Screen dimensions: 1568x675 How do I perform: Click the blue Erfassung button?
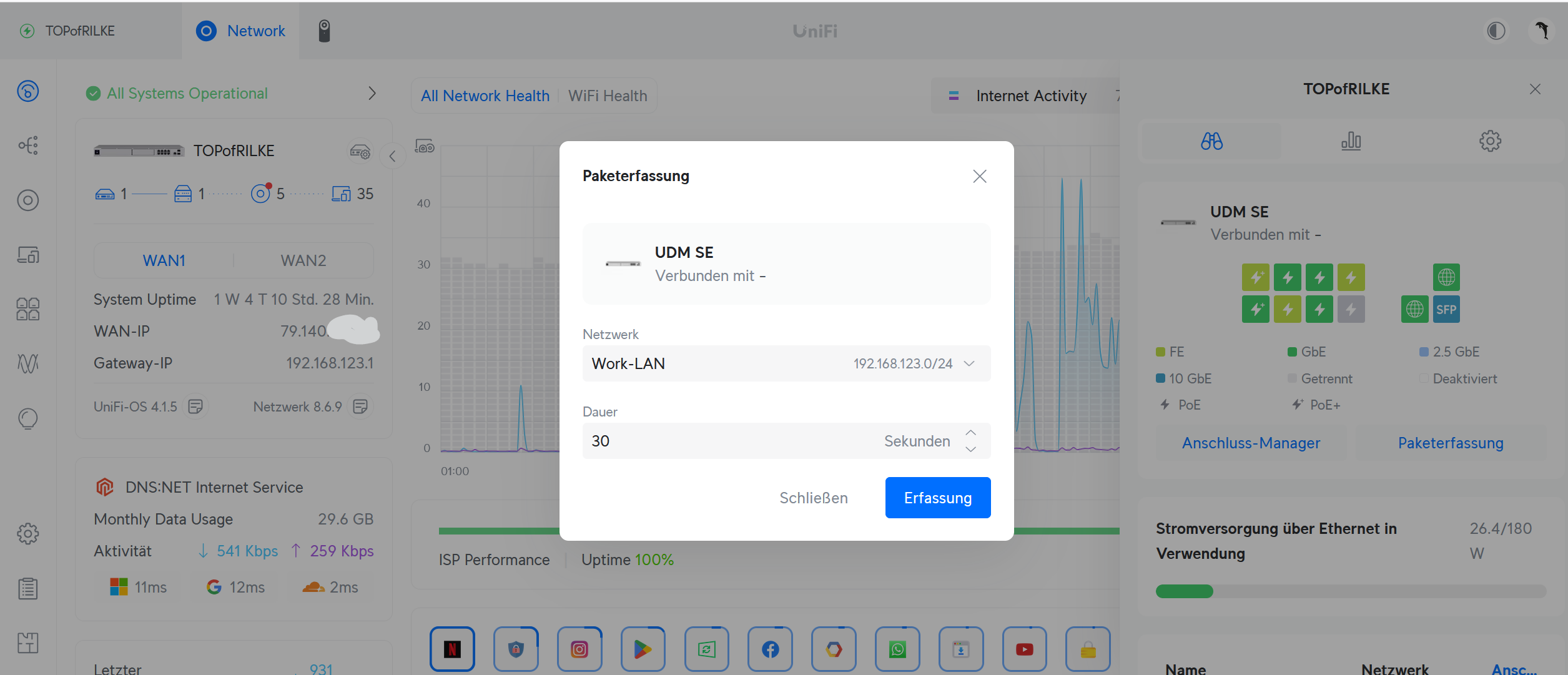[x=938, y=498]
